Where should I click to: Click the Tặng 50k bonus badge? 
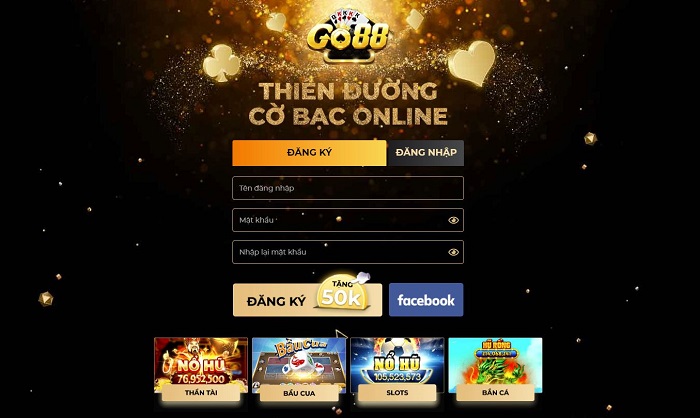(342, 292)
